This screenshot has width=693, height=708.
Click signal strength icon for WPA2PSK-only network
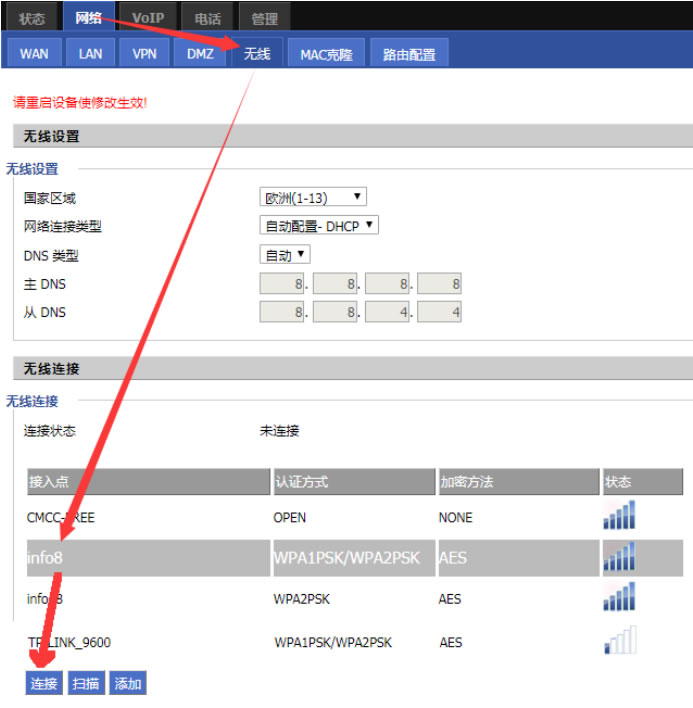[x=619, y=598]
